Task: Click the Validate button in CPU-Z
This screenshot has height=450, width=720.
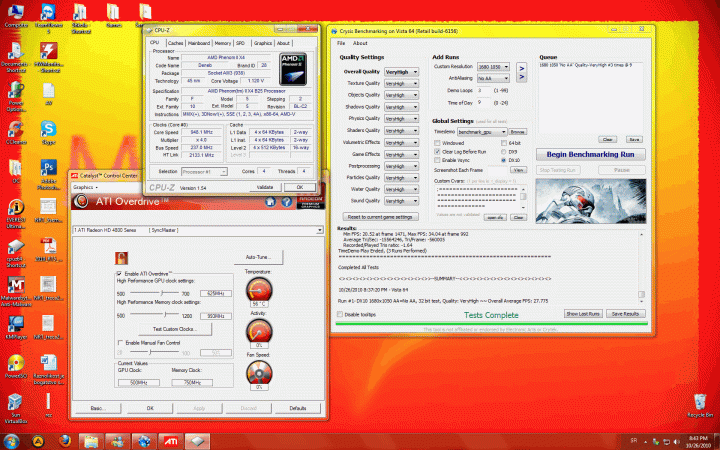Action: click(x=265, y=187)
